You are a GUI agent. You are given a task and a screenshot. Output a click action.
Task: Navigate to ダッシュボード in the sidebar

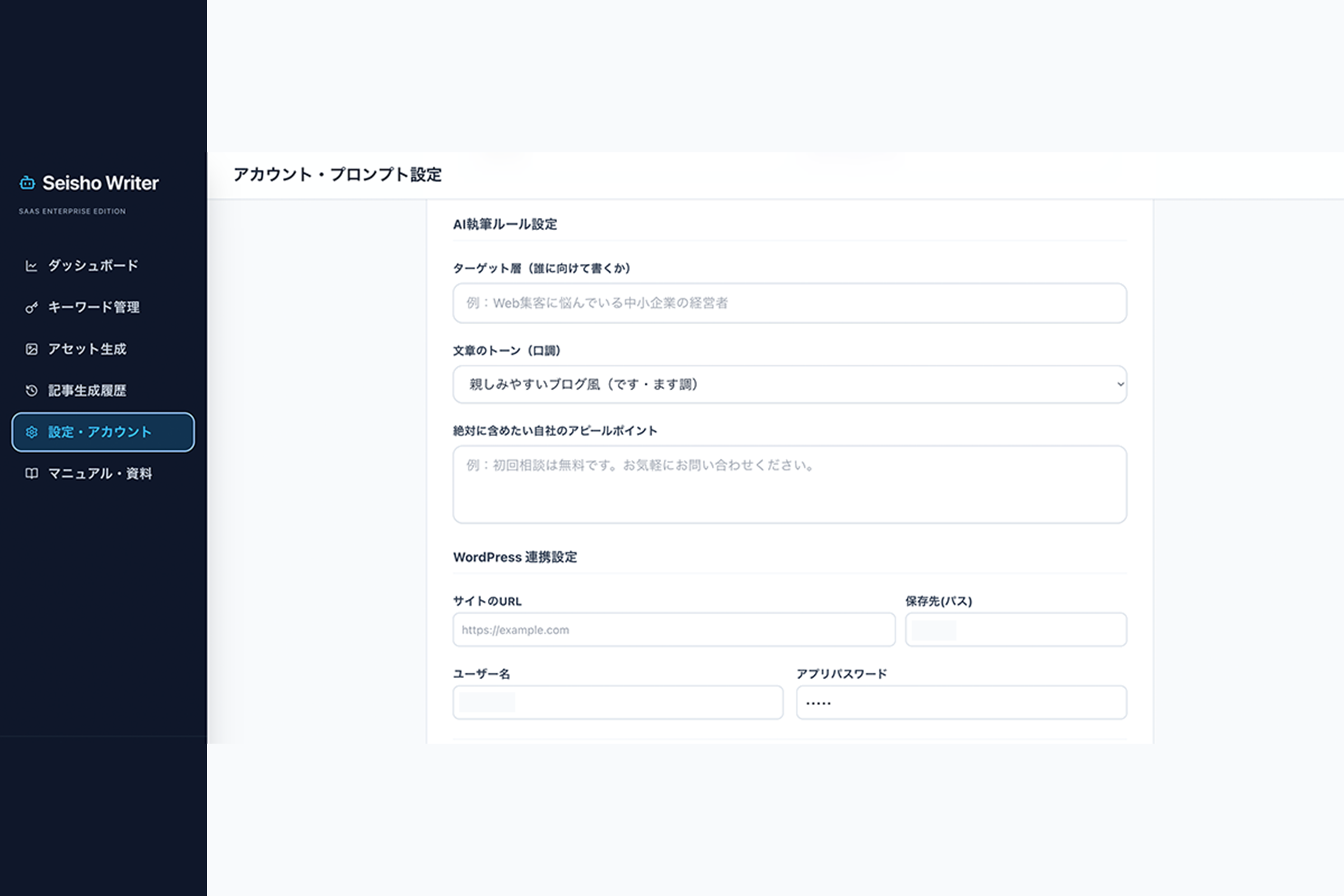(92, 265)
